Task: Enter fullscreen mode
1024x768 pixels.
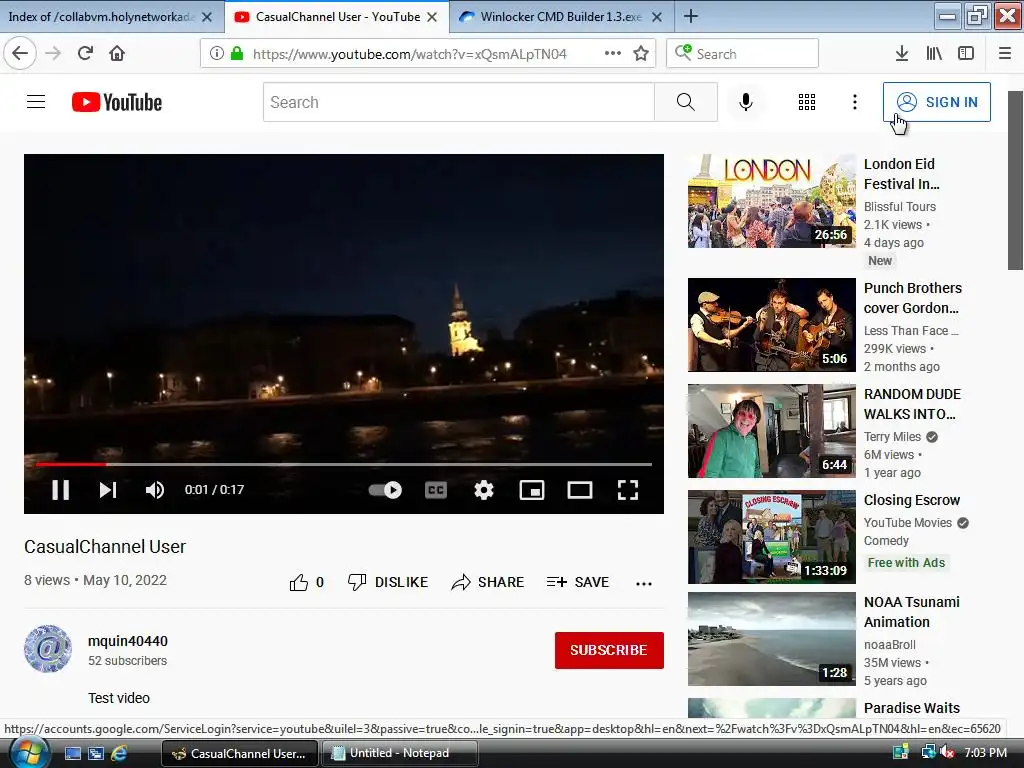Action: 628,490
